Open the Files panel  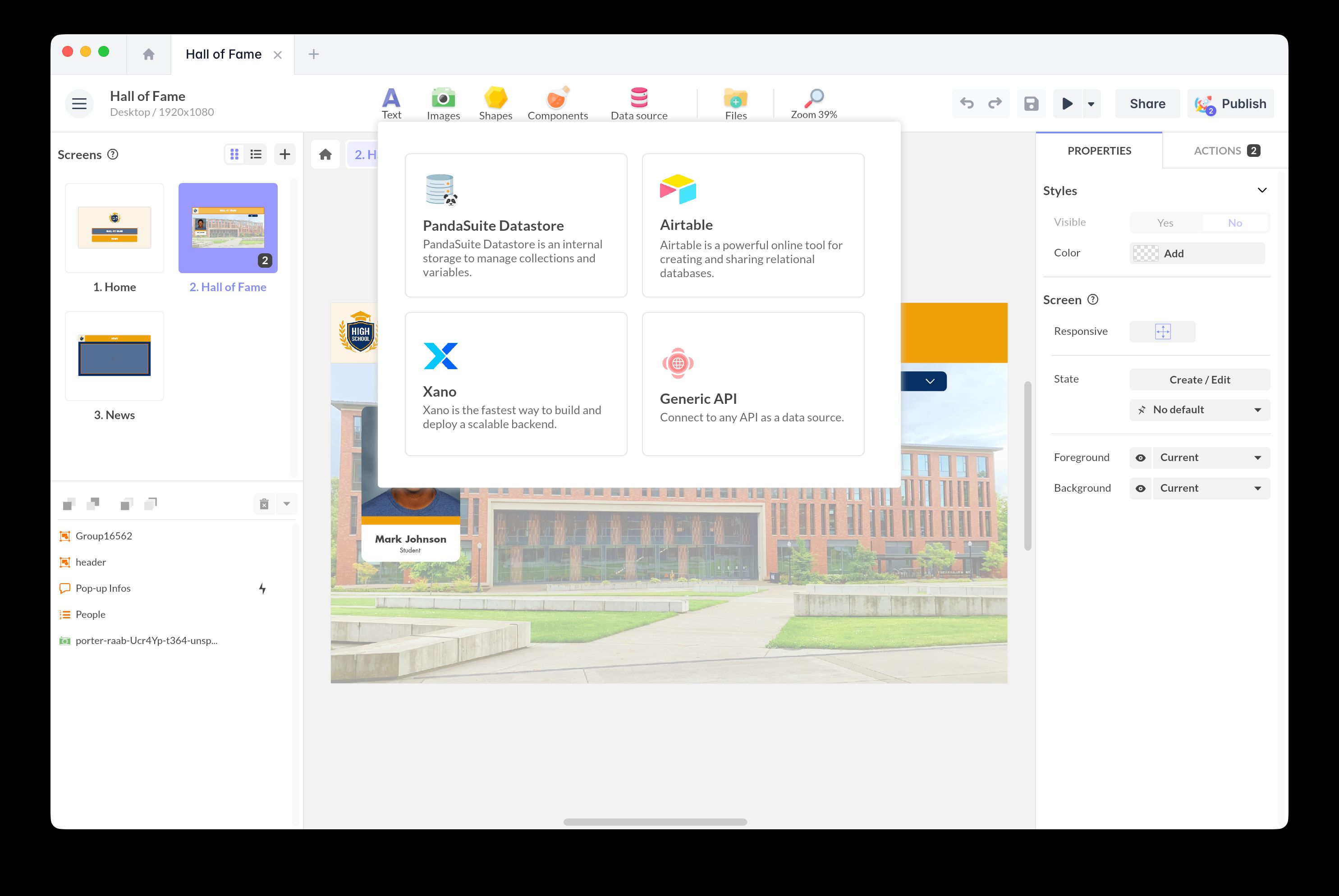pos(735,103)
